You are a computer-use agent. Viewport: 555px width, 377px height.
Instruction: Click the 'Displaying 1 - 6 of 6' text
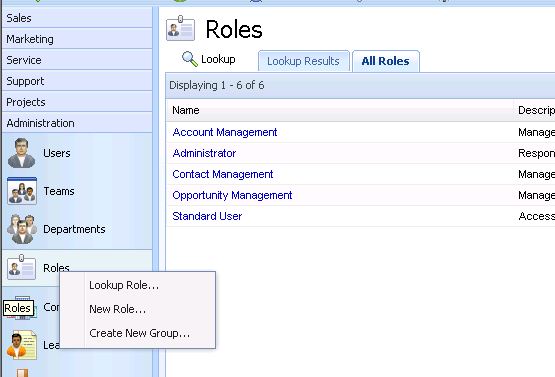(217, 85)
